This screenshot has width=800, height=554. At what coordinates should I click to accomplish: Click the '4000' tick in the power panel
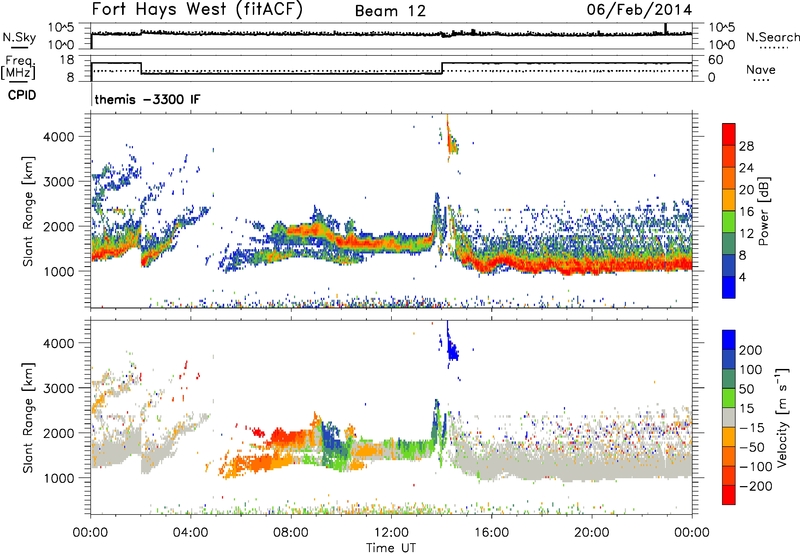tap(58, 137)
